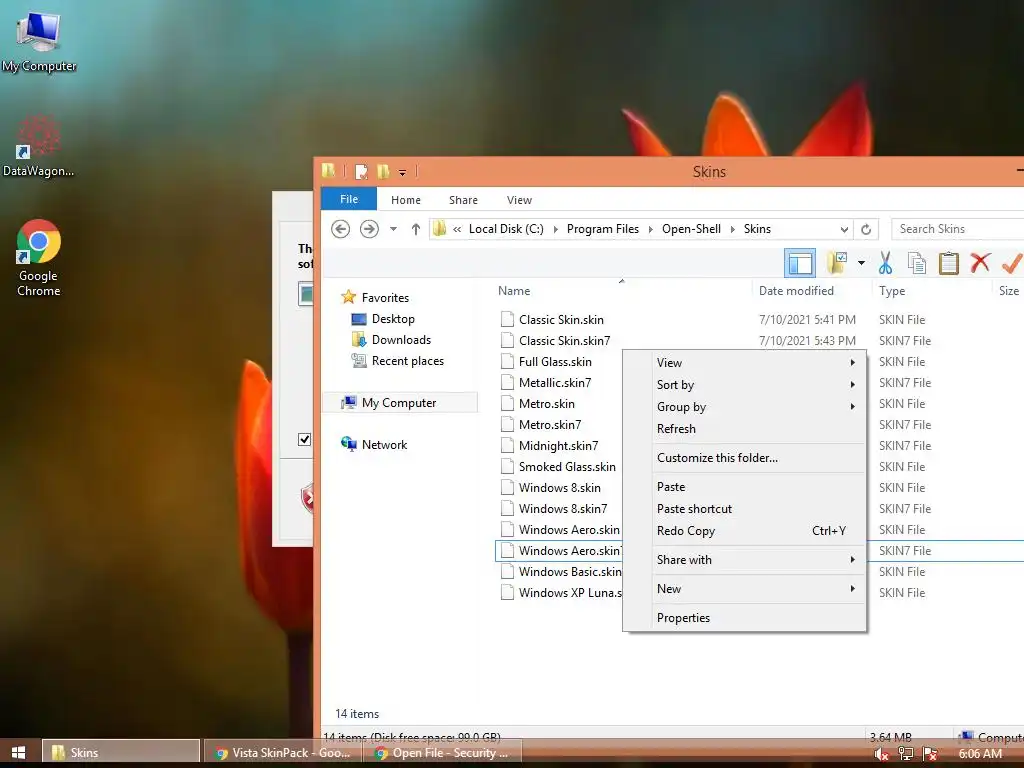Viewport: 1024px width, 768px height.
Task: Switch to Vista SkinPack Chrome taskbar window
Action: pyautogui.click(x=283, y=752)
